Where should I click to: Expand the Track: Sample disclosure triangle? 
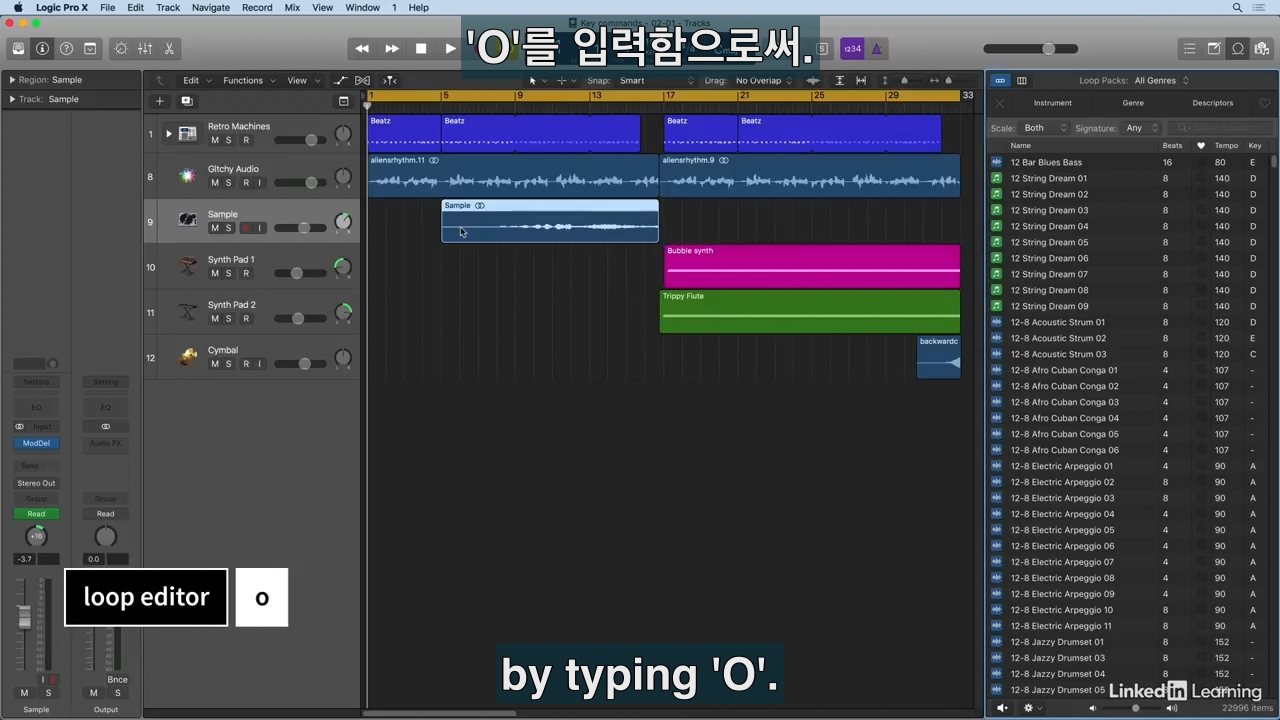point(12,99)
